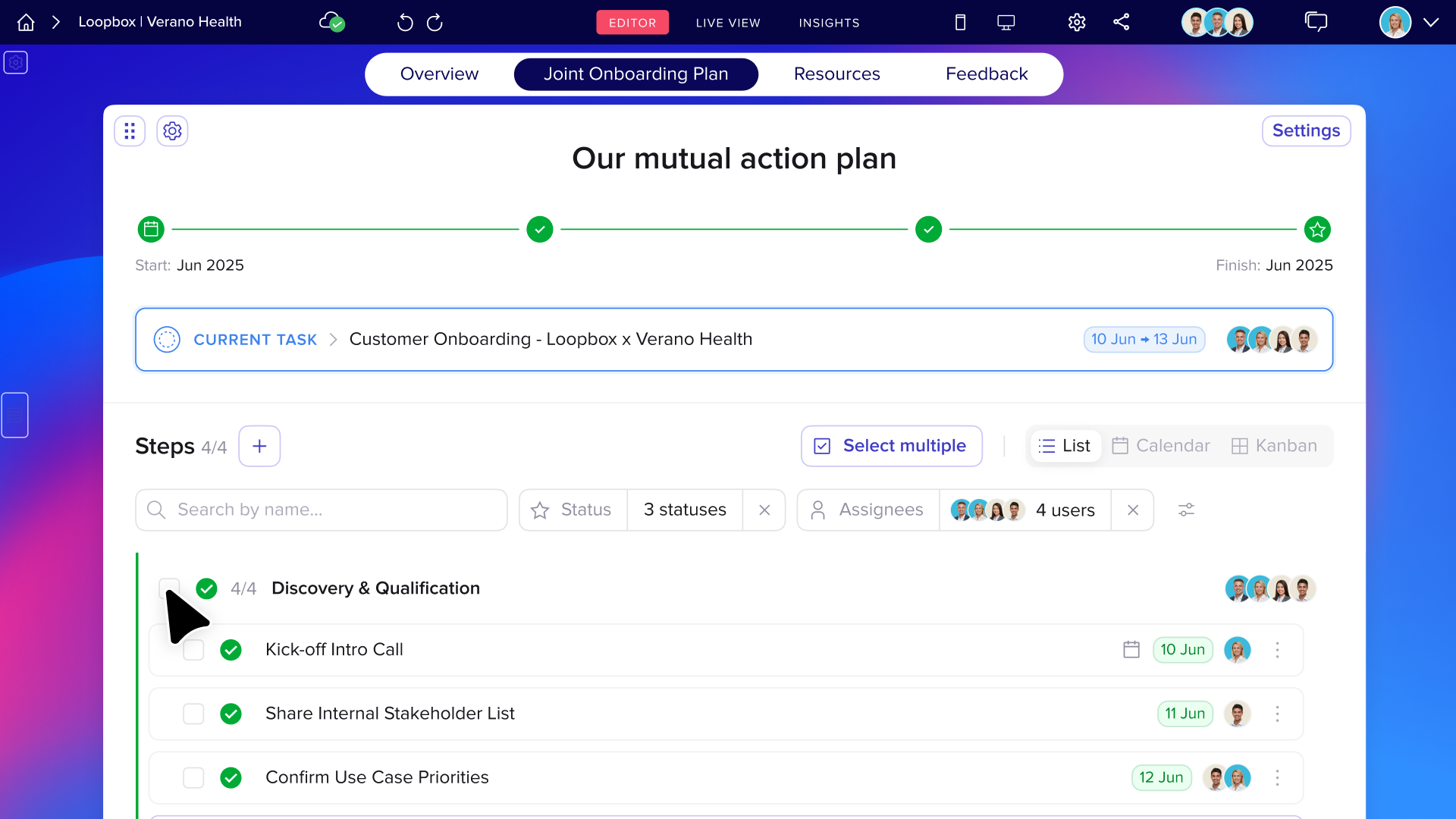Click the Settings button
The width and height of the screenshot is (1456, 819).
tap(1306, 131)
